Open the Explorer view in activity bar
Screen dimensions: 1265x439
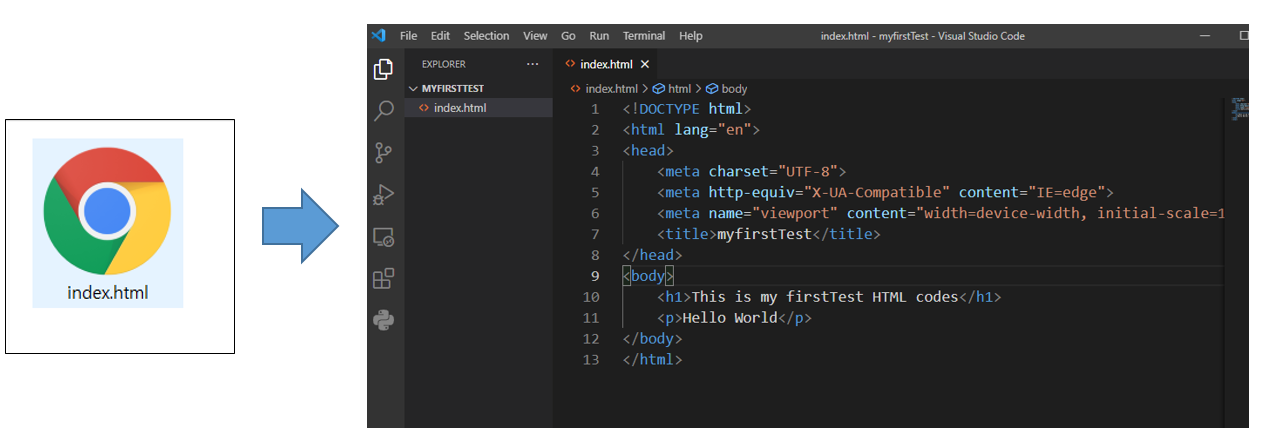point(383,68)
